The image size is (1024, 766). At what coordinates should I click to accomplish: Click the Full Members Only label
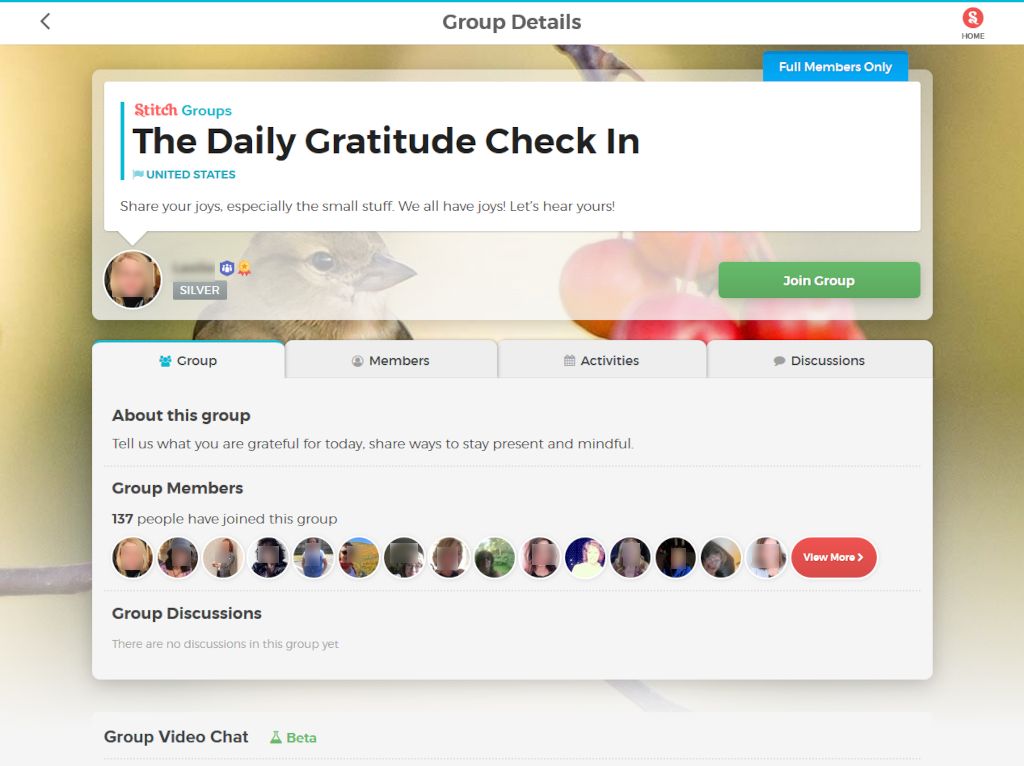835,67
